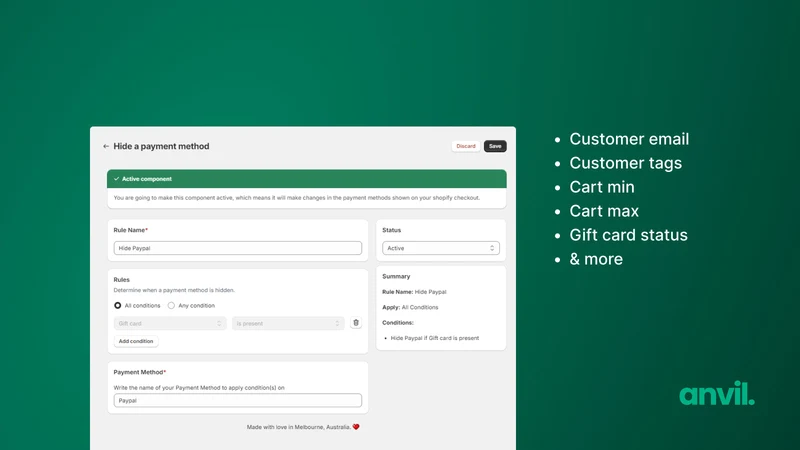Click 'Customer tags' bullet text
Screen dimensions: 800x450
point(626,163)
